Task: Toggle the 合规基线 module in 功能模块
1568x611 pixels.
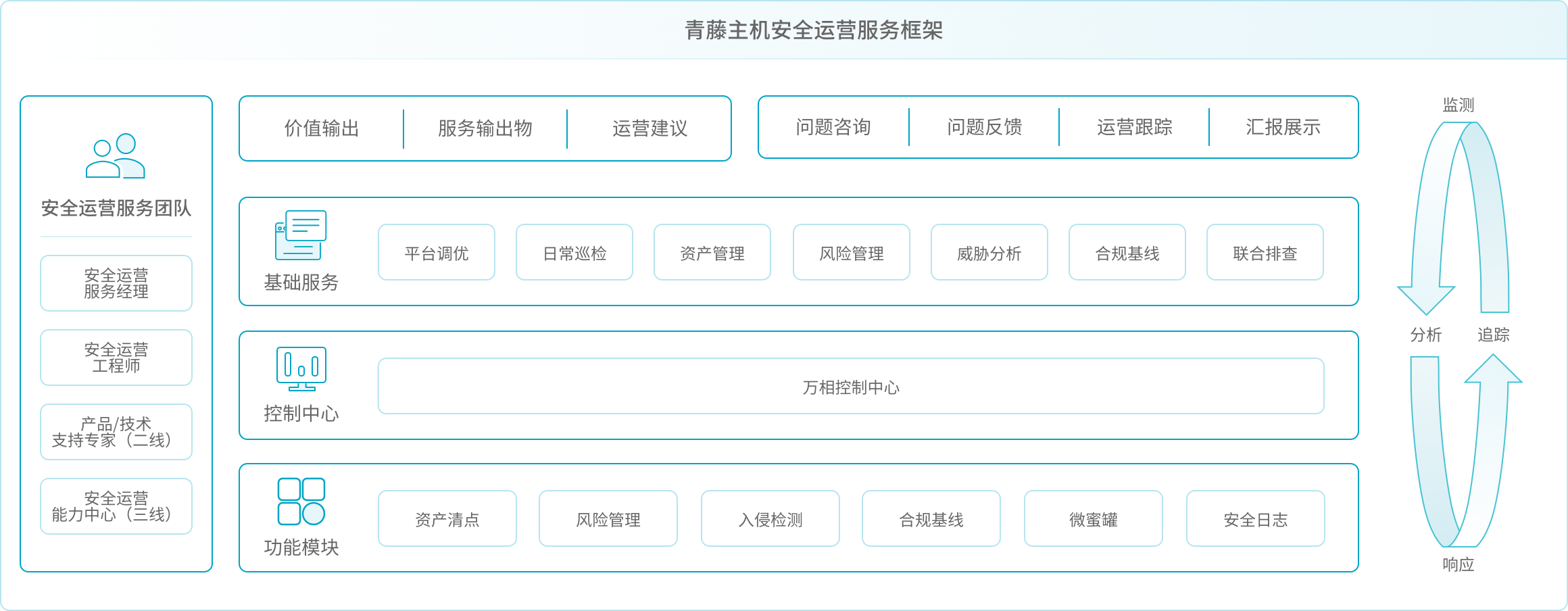Action: tap(931, 518)
